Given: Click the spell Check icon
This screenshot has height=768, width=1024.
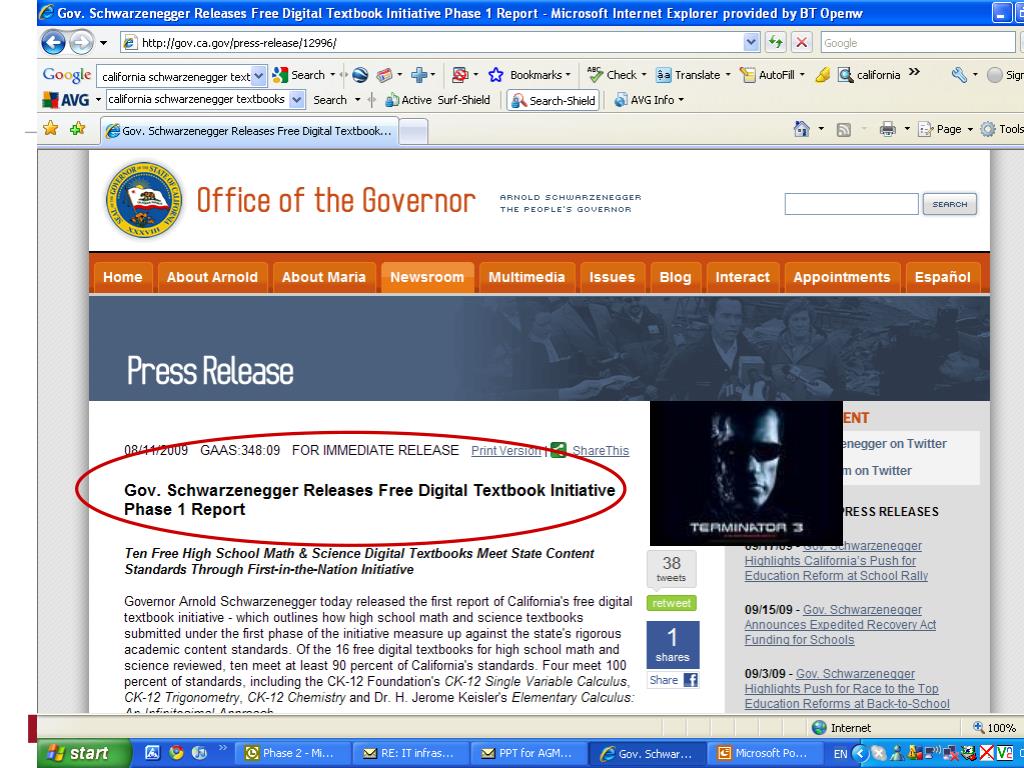Looking at the screenshot, I should tap(595, 74).
